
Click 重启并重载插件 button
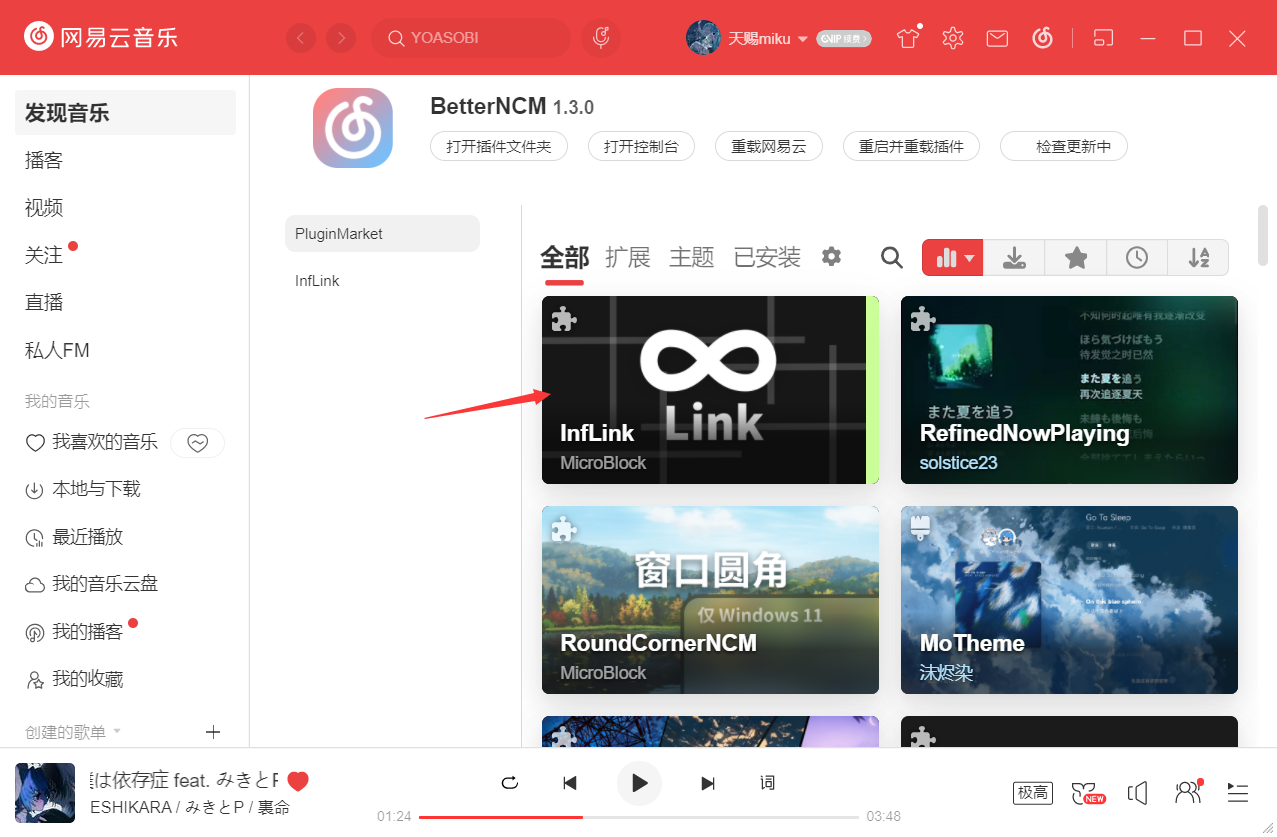(x=911, y=146)
